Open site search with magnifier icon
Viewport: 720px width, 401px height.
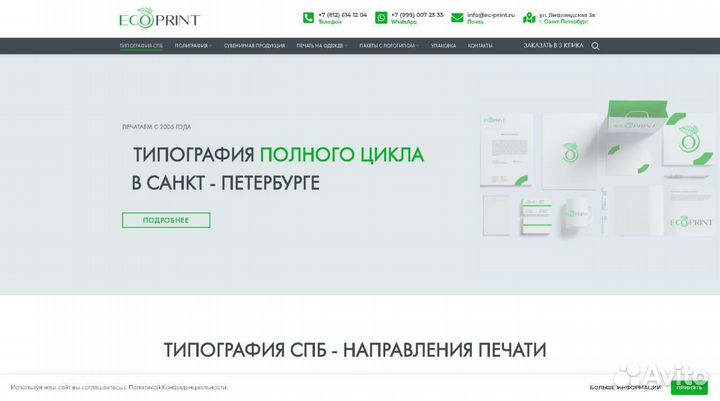pyautogui.click(x=595, y=46)
